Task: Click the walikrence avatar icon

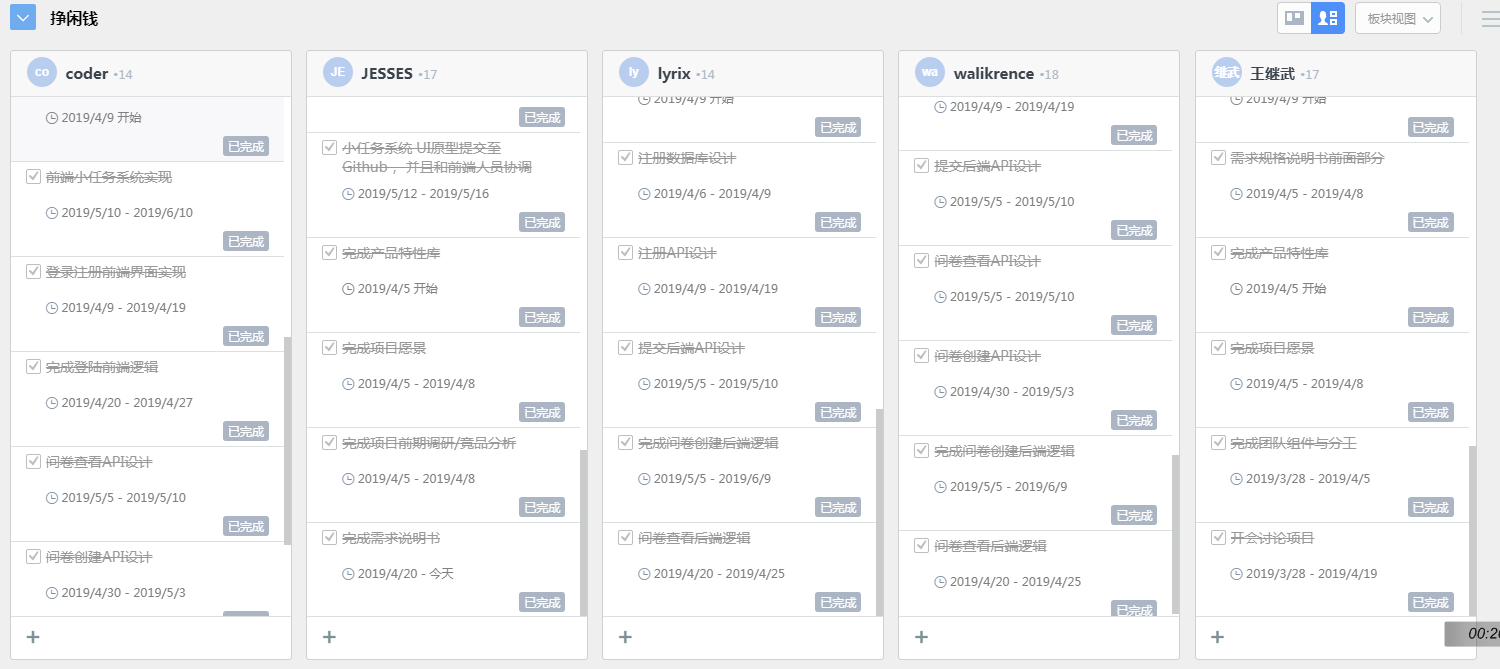Action: (x=930, y=73)
